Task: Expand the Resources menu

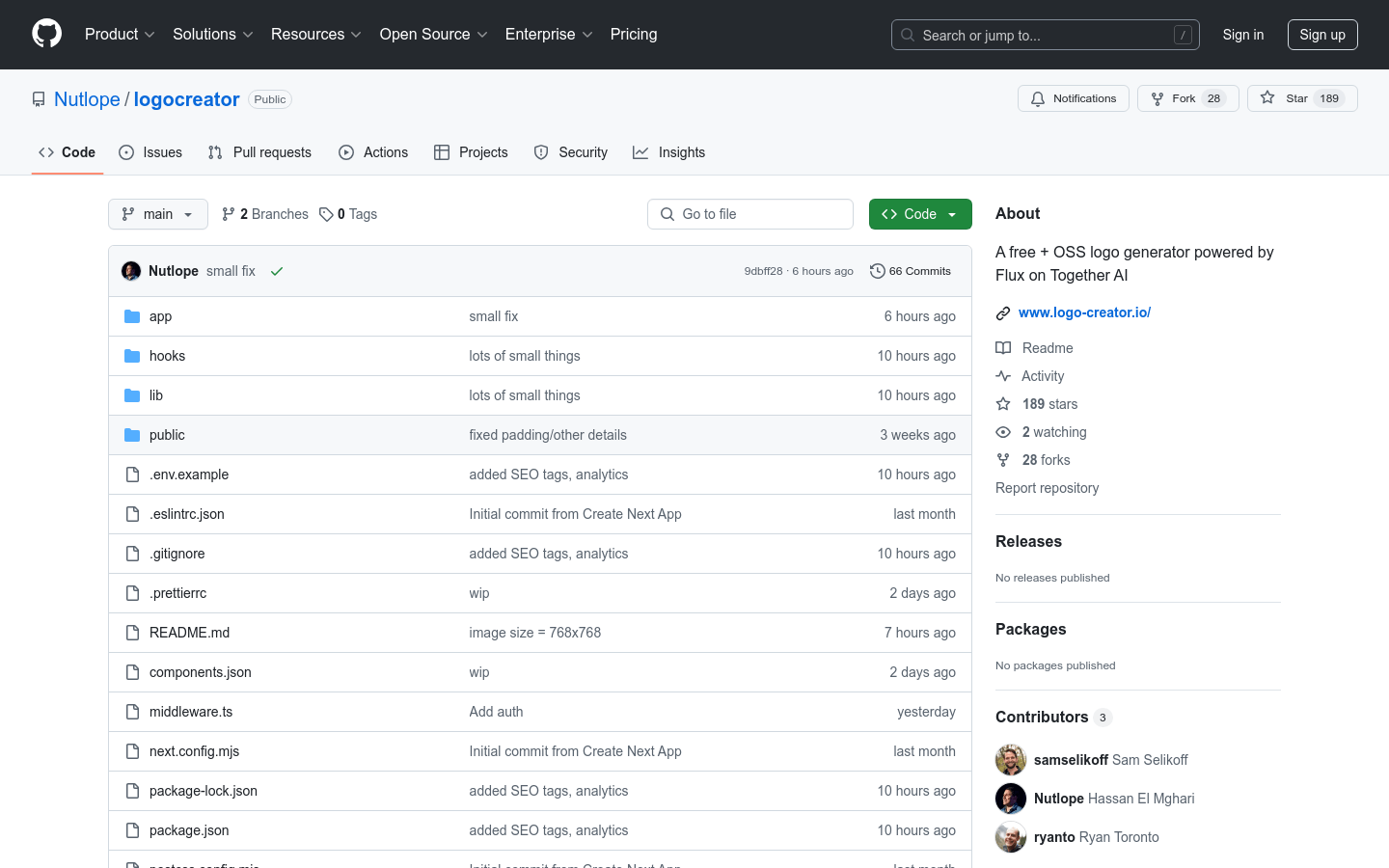Action: [316, 34]
